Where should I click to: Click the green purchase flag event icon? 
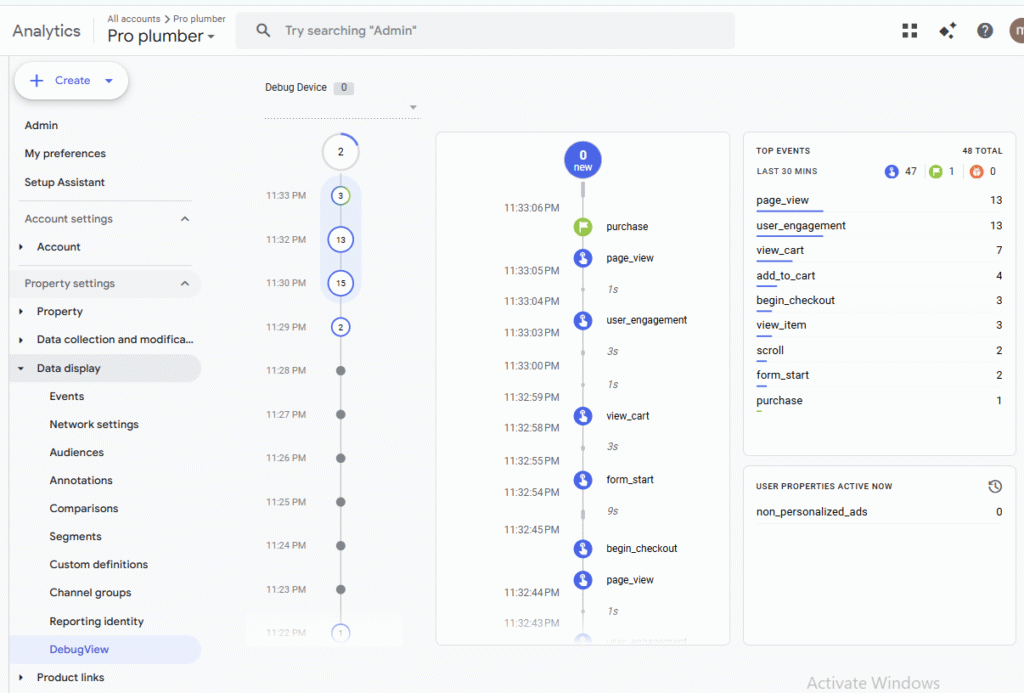click(583, 227)
